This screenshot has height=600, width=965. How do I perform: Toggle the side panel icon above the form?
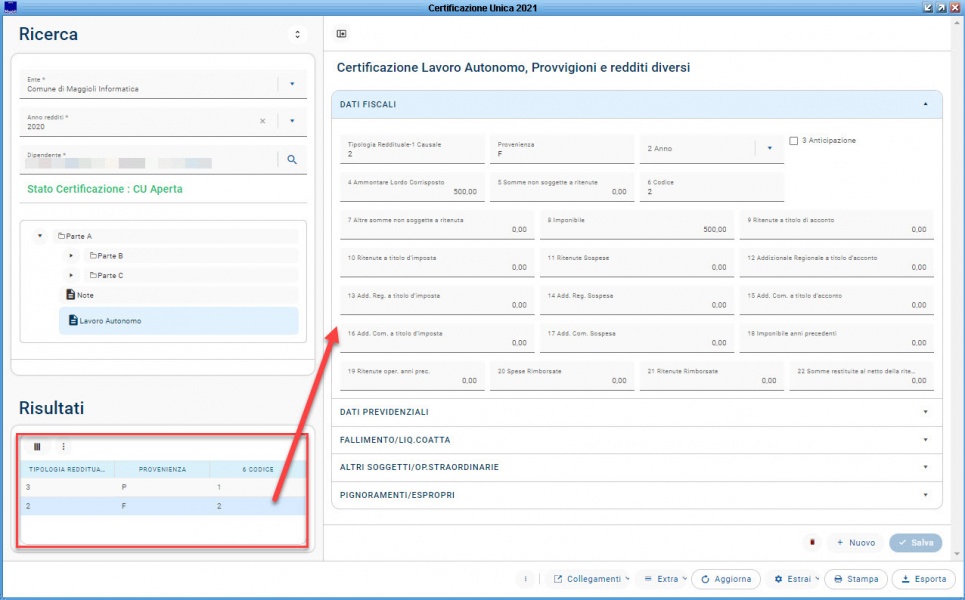click(x=342, y=34)
